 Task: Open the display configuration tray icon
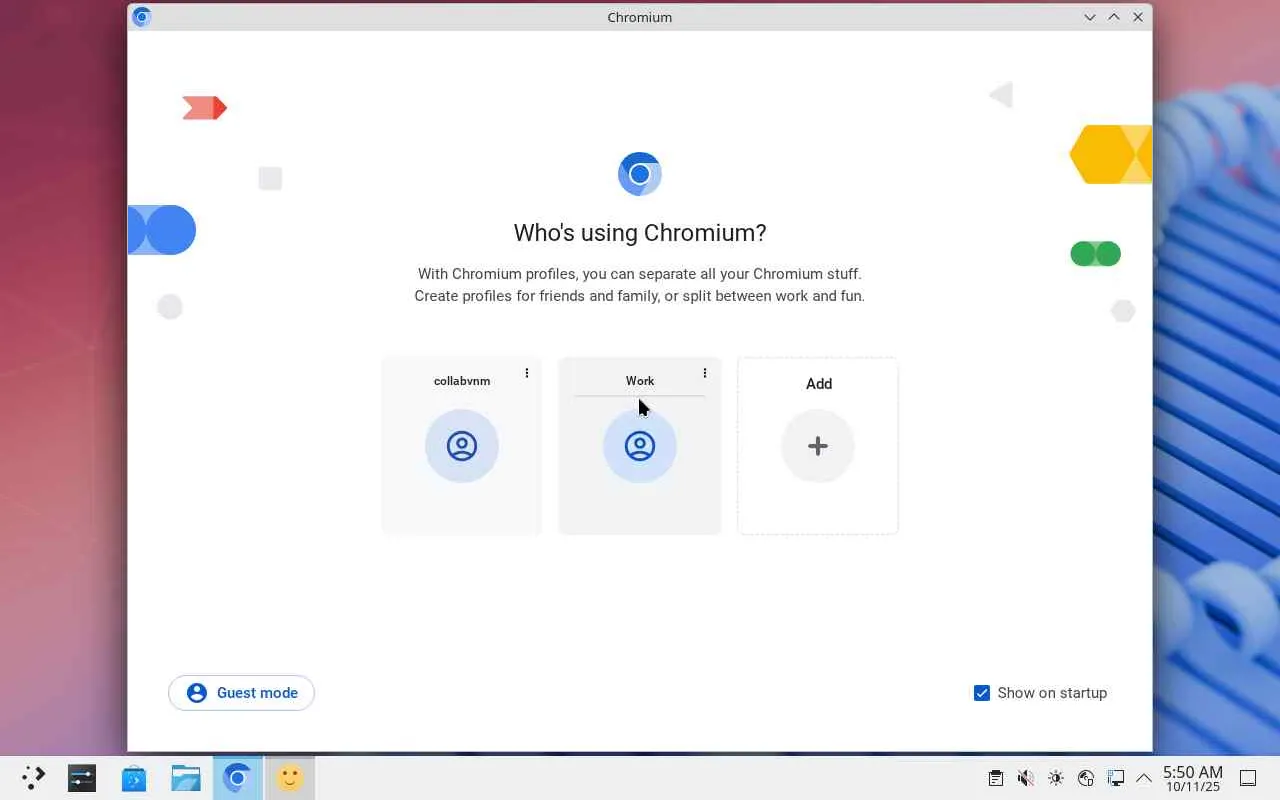[x=1115, y=778]
